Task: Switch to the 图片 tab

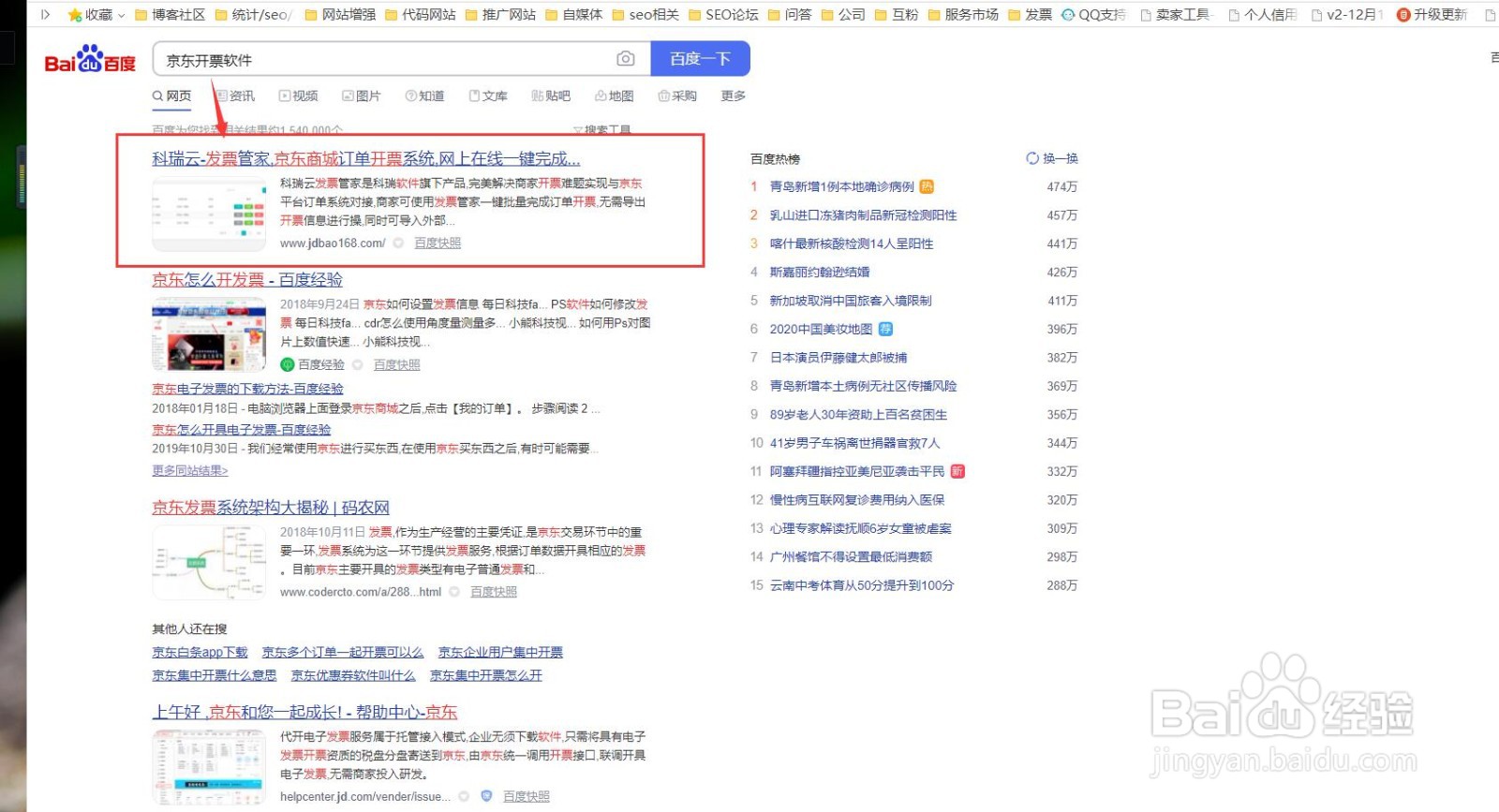Action: (x=362, y=96)
